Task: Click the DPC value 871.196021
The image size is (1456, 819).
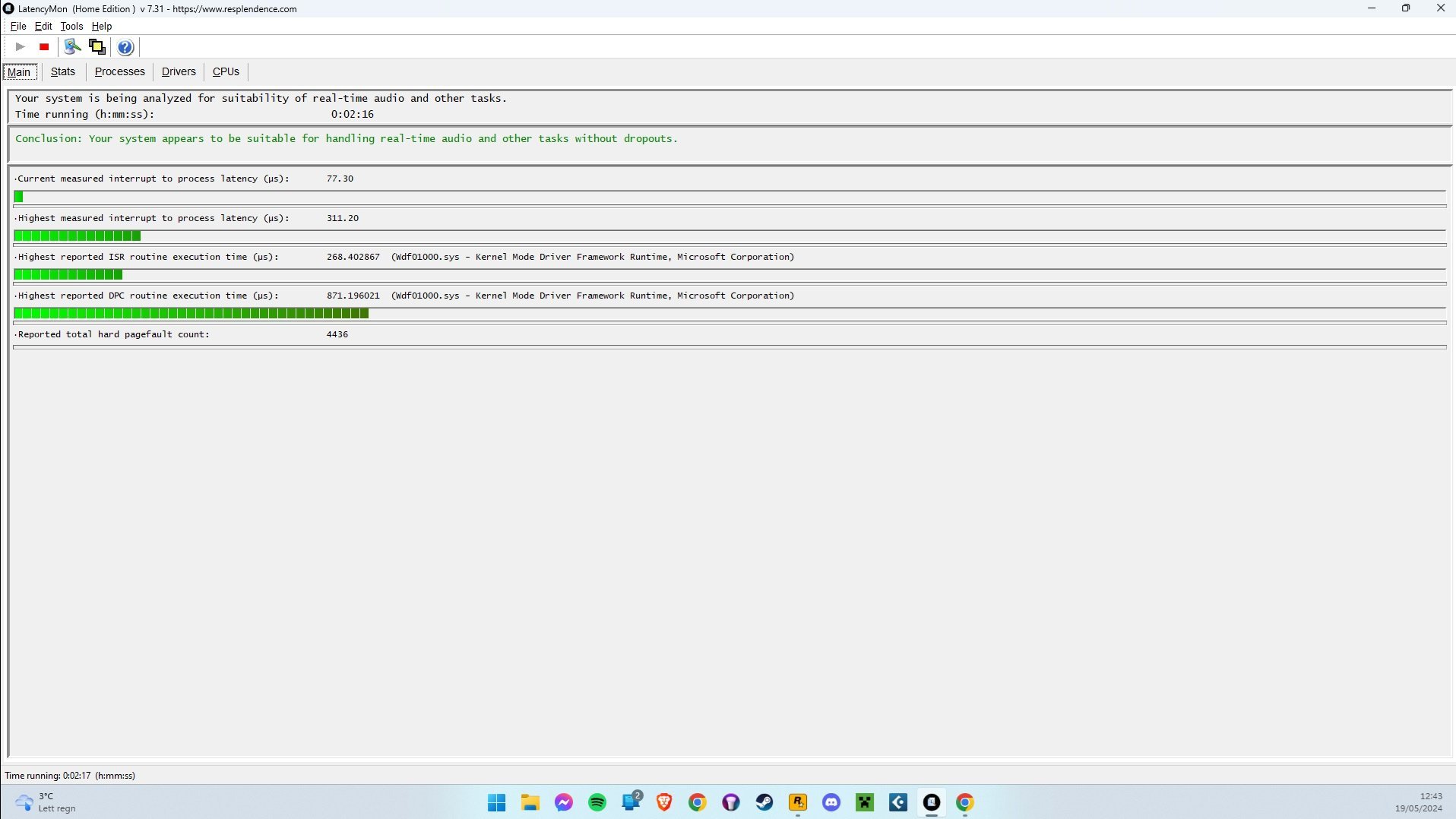Action: (353, 296)
